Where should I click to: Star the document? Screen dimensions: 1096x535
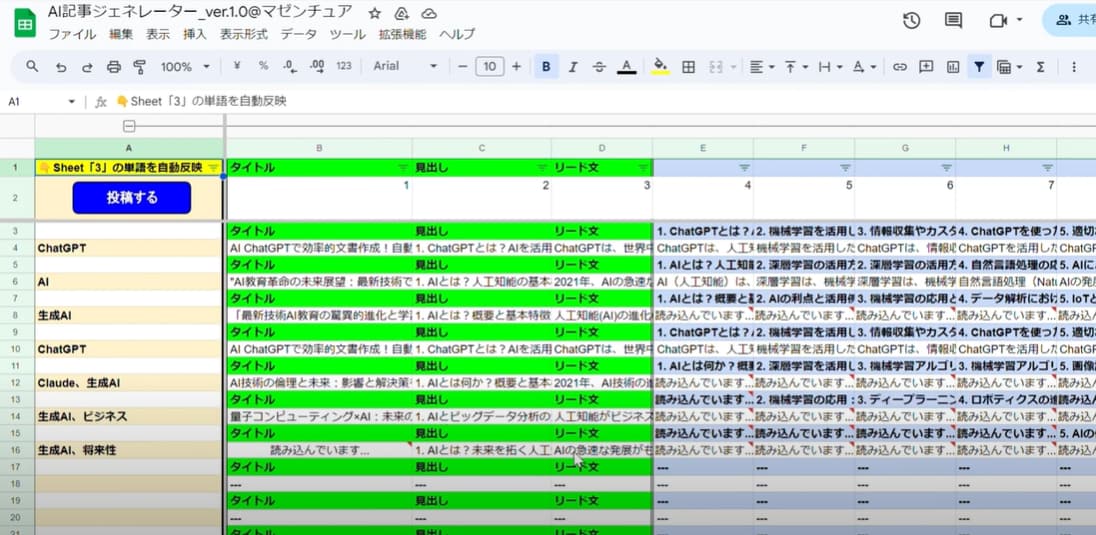(x=375, y=13)
